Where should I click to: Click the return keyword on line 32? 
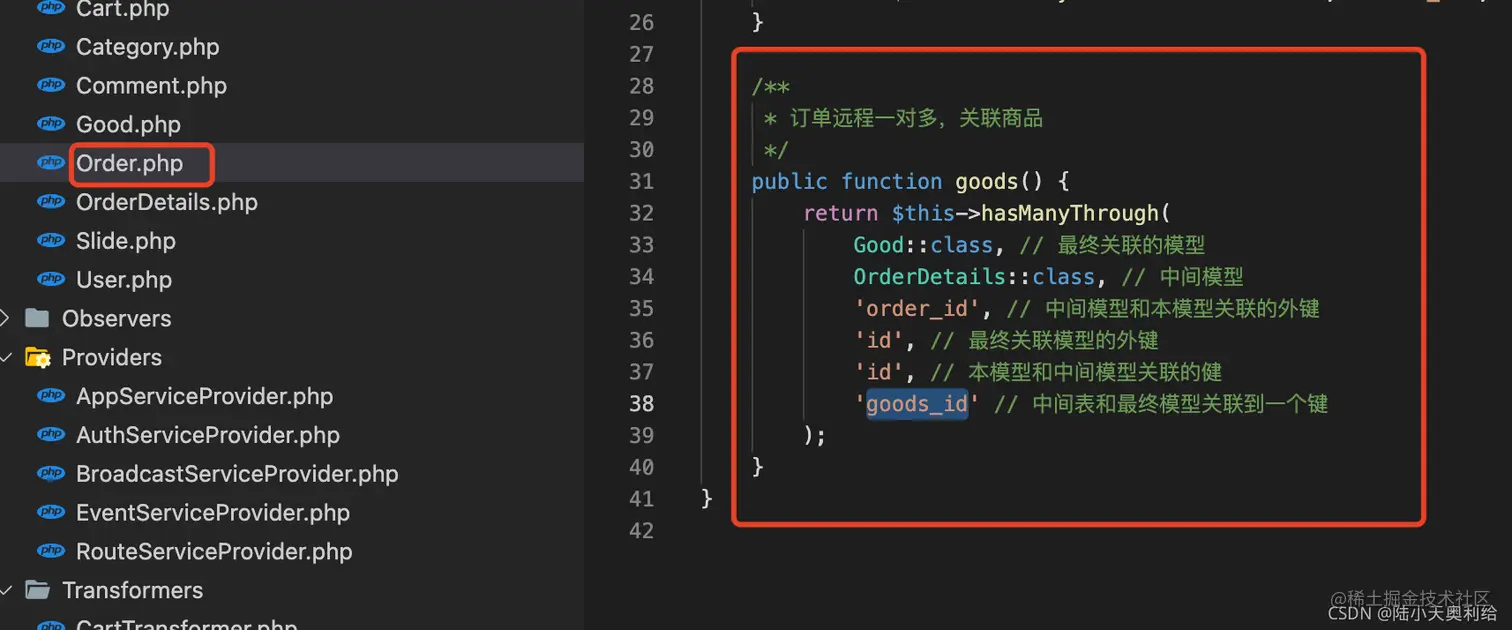841,213
